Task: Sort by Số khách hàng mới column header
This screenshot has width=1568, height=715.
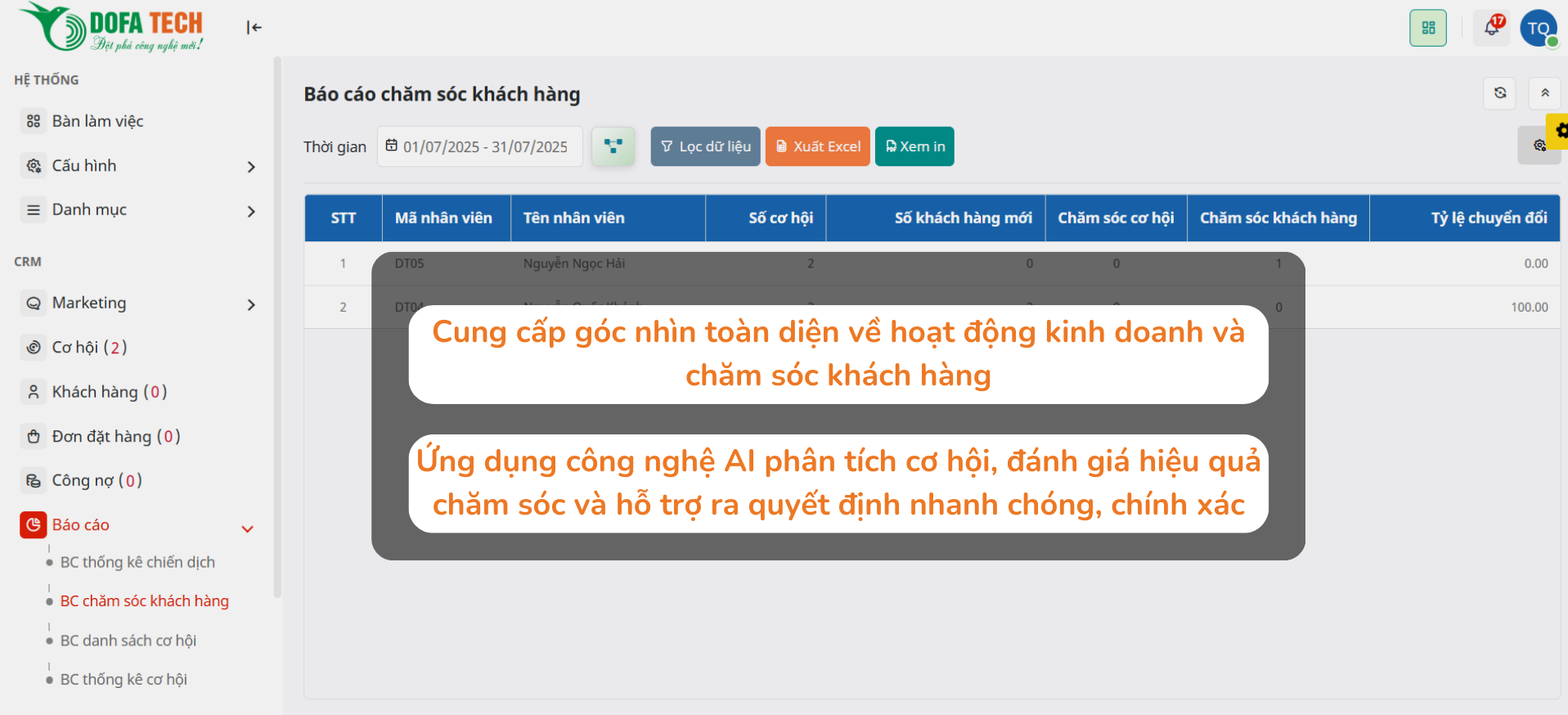Action: coord(936,218)
